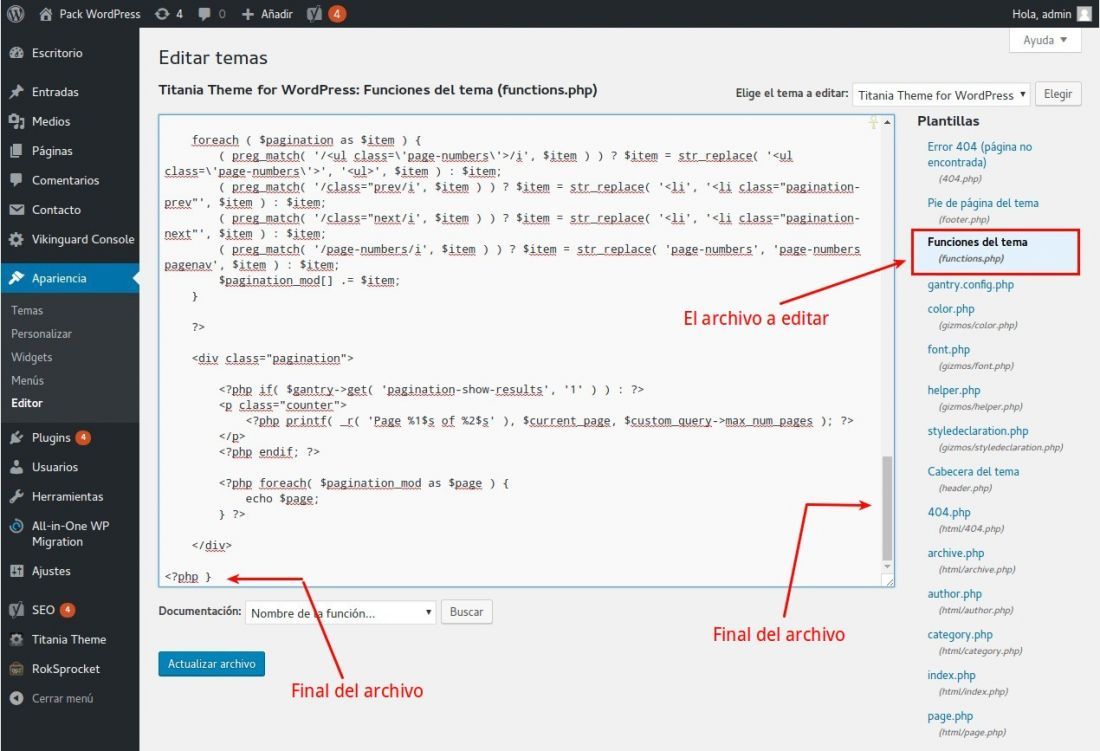
Task: Click the Herramientas wrench icon
Action: pos(17,496)
